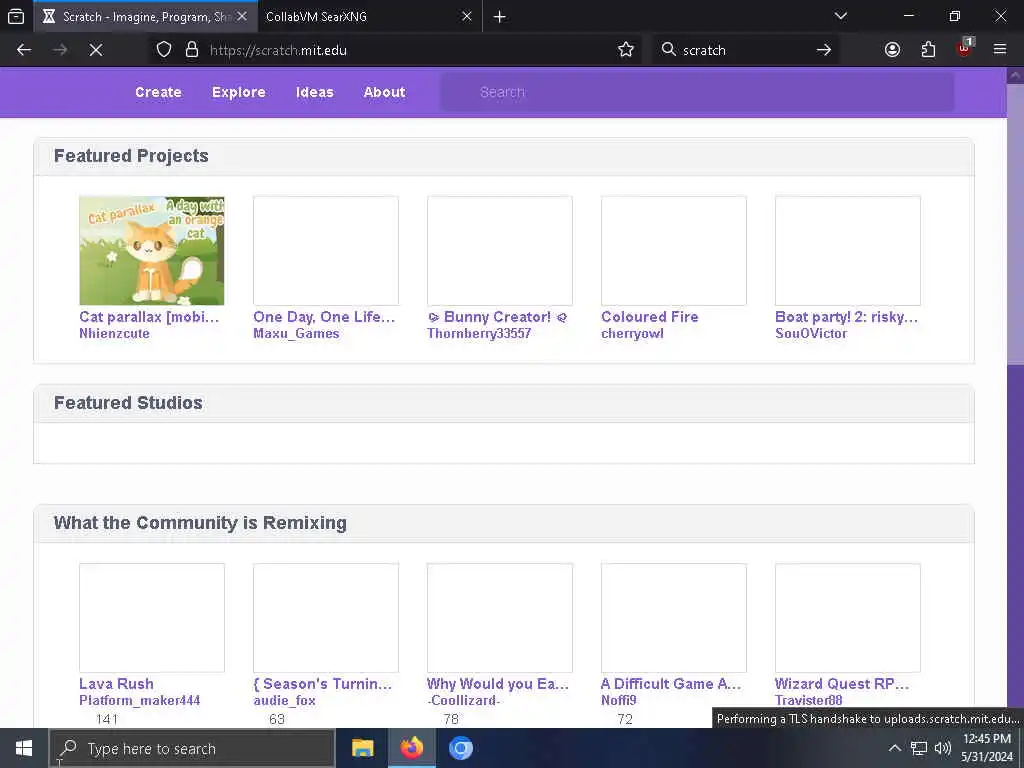Open the Ideas menu item
Image resolution: width=1024 pixels, height=768 pixels.
[x=314, y=92]
